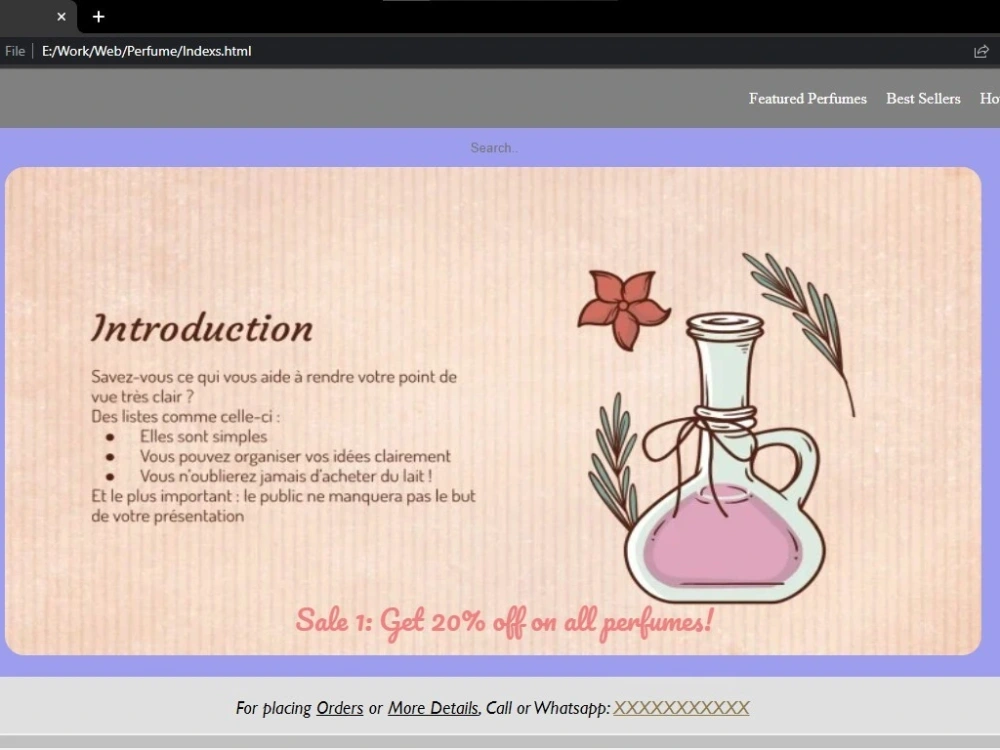Click the perfume bottle illustration
The height and width of the screenshot is (750, 1000).
[x=724, y=459]
